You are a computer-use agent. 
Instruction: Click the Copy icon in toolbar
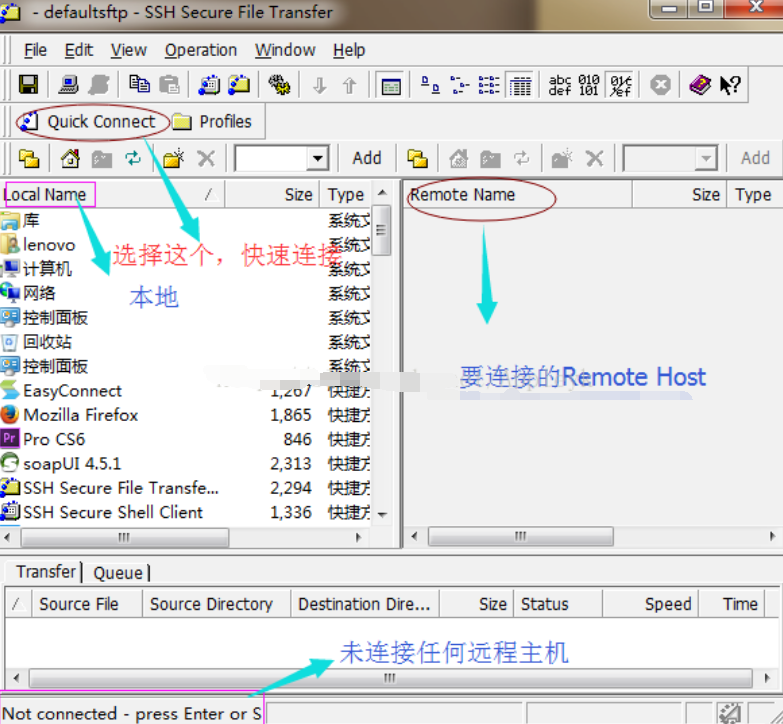pyautogui.click(x=139, y=84)
